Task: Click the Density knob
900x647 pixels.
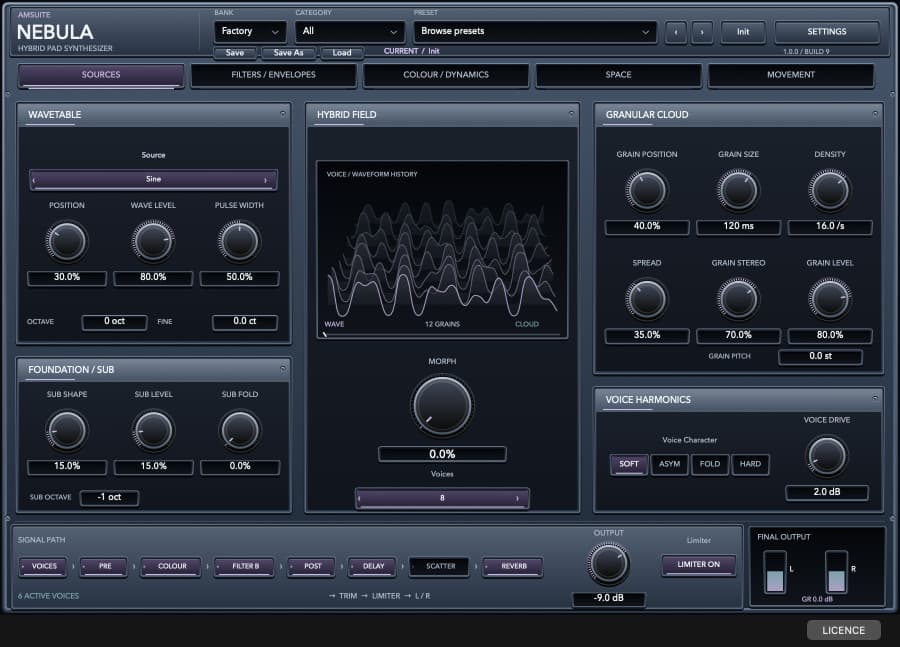Action: coord(829,190)
